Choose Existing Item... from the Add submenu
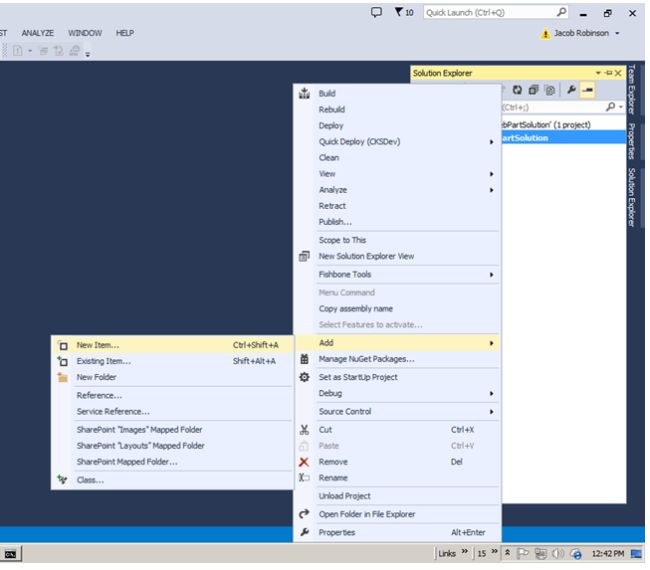The image size is (650, 570). 172,361
